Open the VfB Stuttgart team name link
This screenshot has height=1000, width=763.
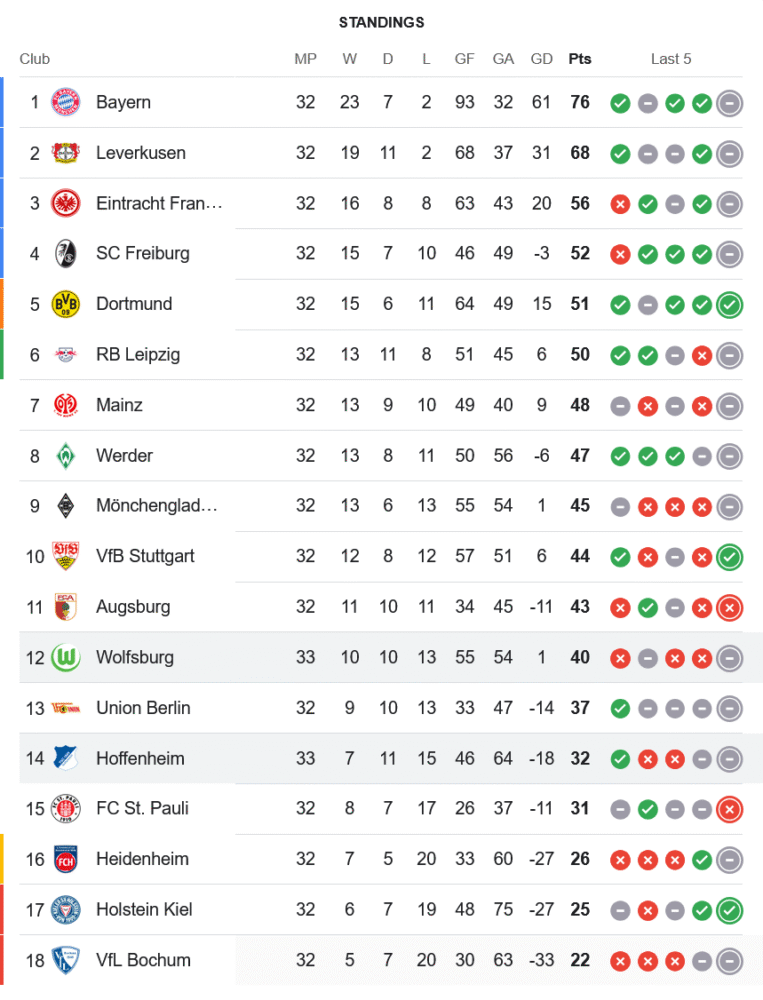pyautogui.click(x=145, y=556)
